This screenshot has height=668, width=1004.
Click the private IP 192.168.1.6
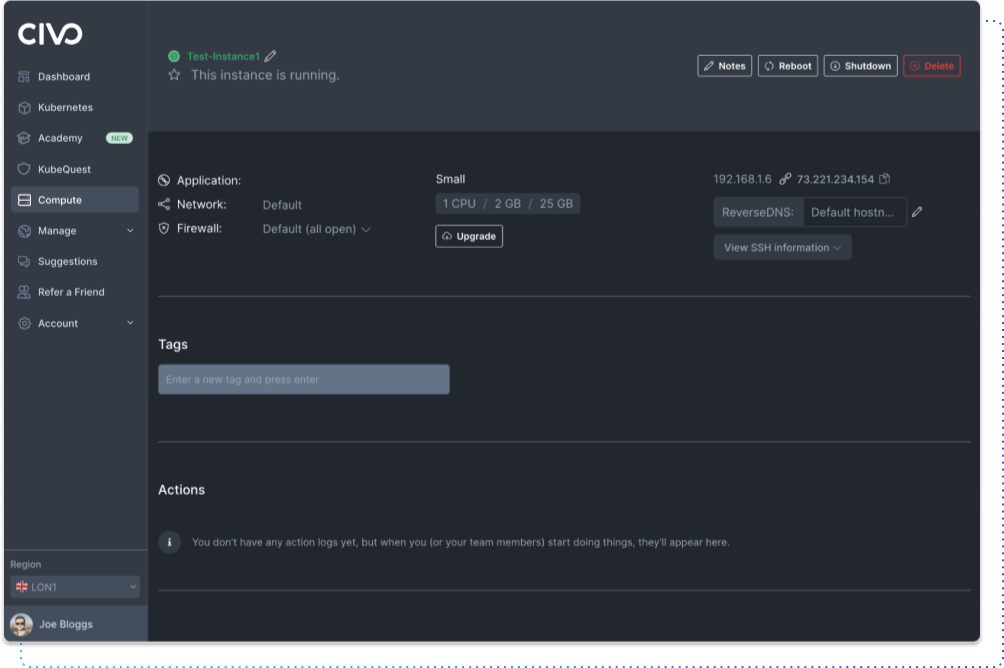pyautogui.click(x=742, y=179)
